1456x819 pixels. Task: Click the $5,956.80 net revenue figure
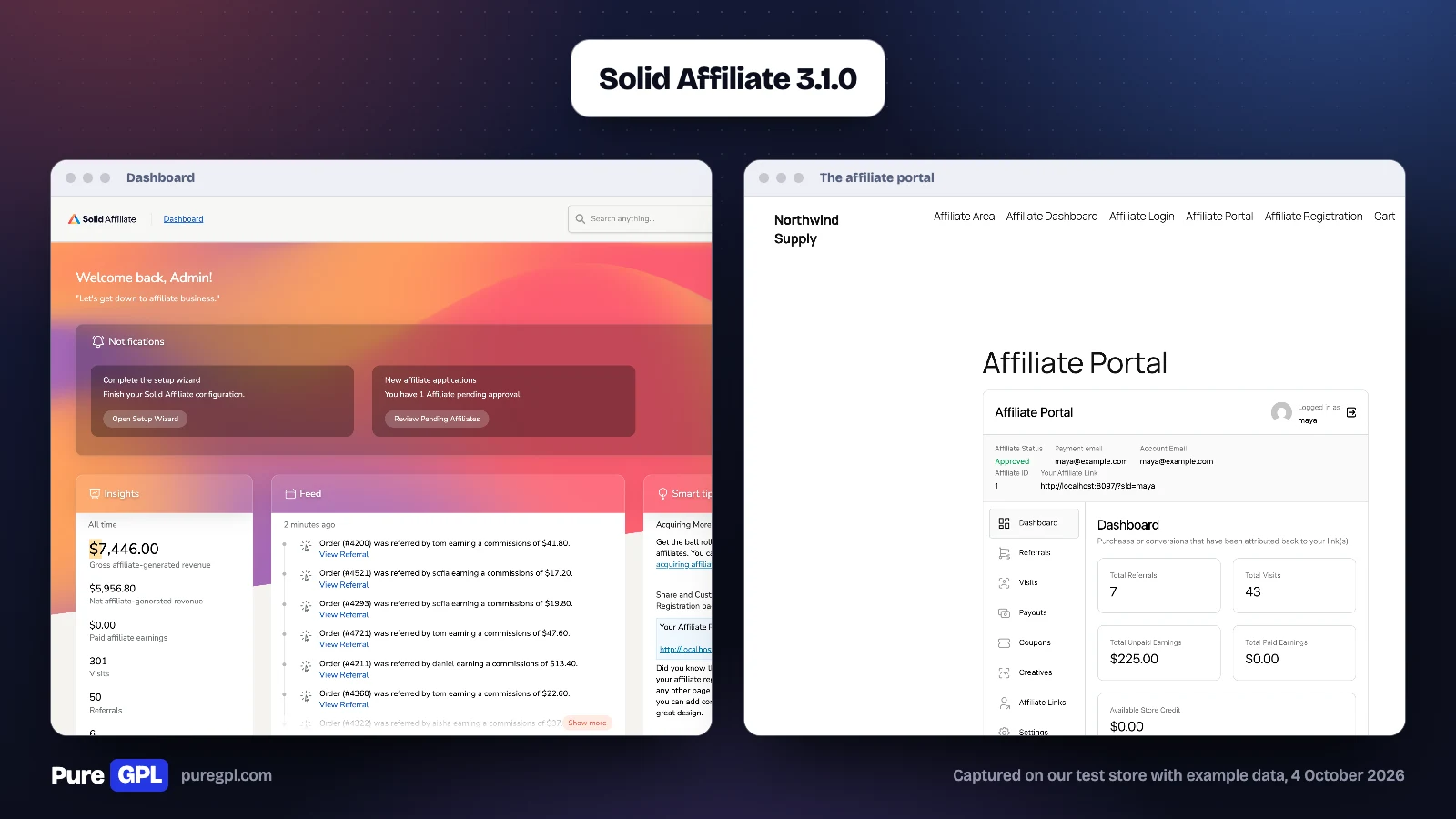[x=112, y=589]
